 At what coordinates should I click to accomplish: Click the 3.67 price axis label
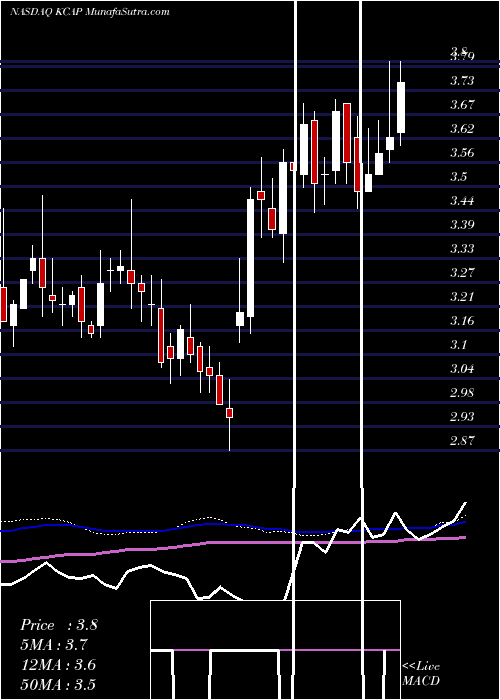click(462, 105)
